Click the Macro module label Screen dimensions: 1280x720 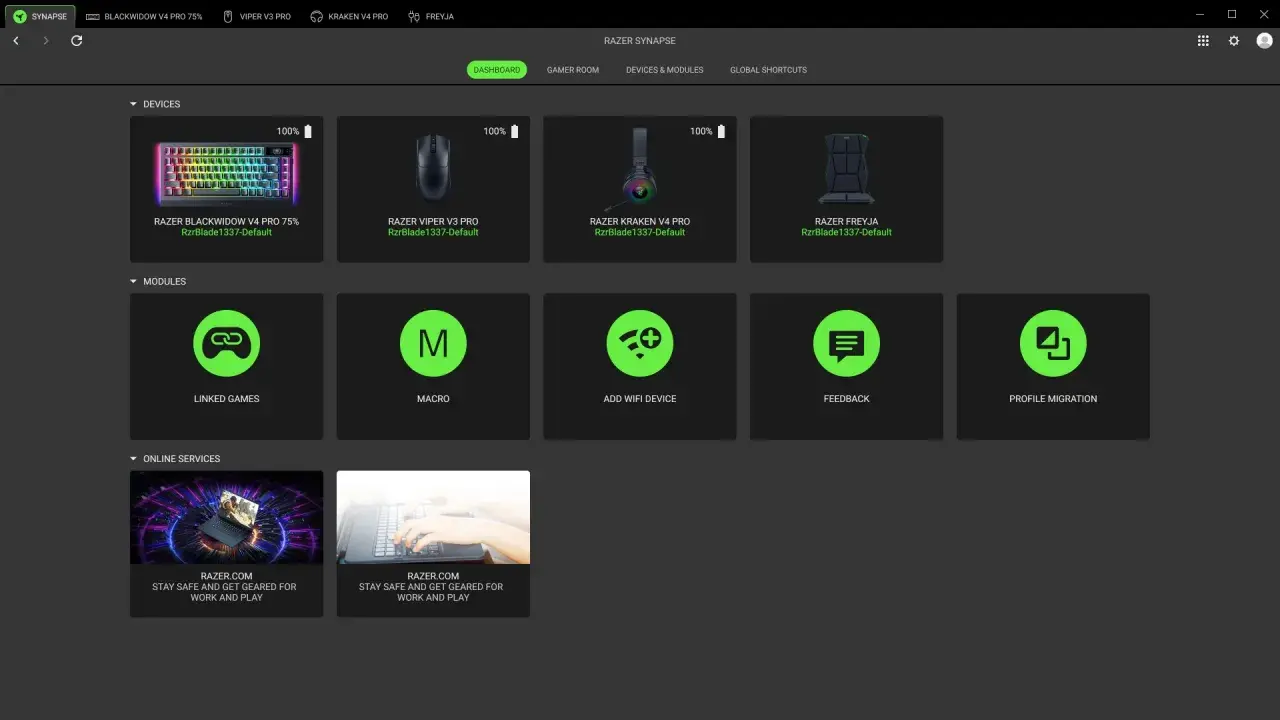click(433, 399)
